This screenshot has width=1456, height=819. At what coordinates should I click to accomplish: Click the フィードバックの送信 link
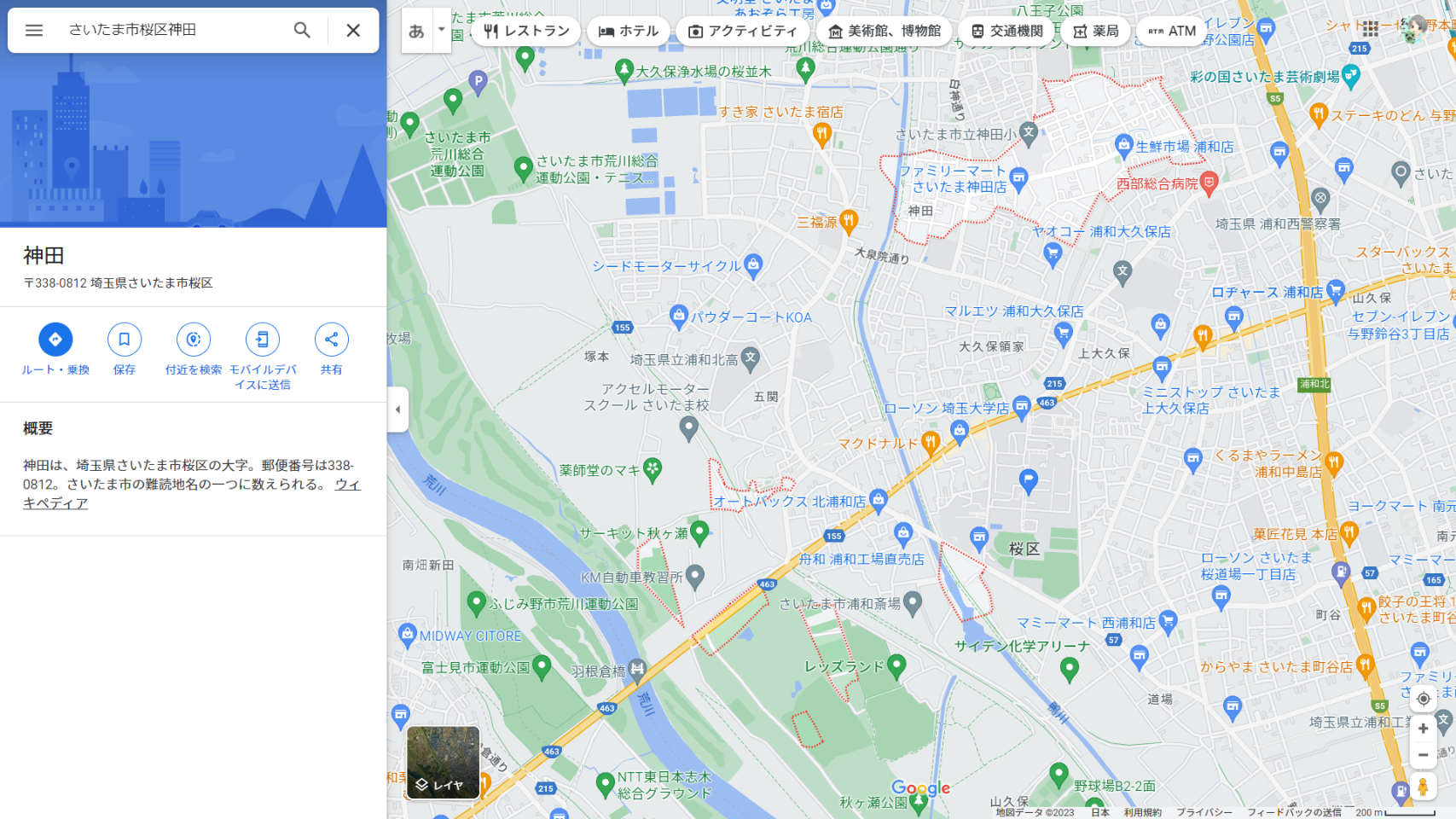(x=1294, y=812)
